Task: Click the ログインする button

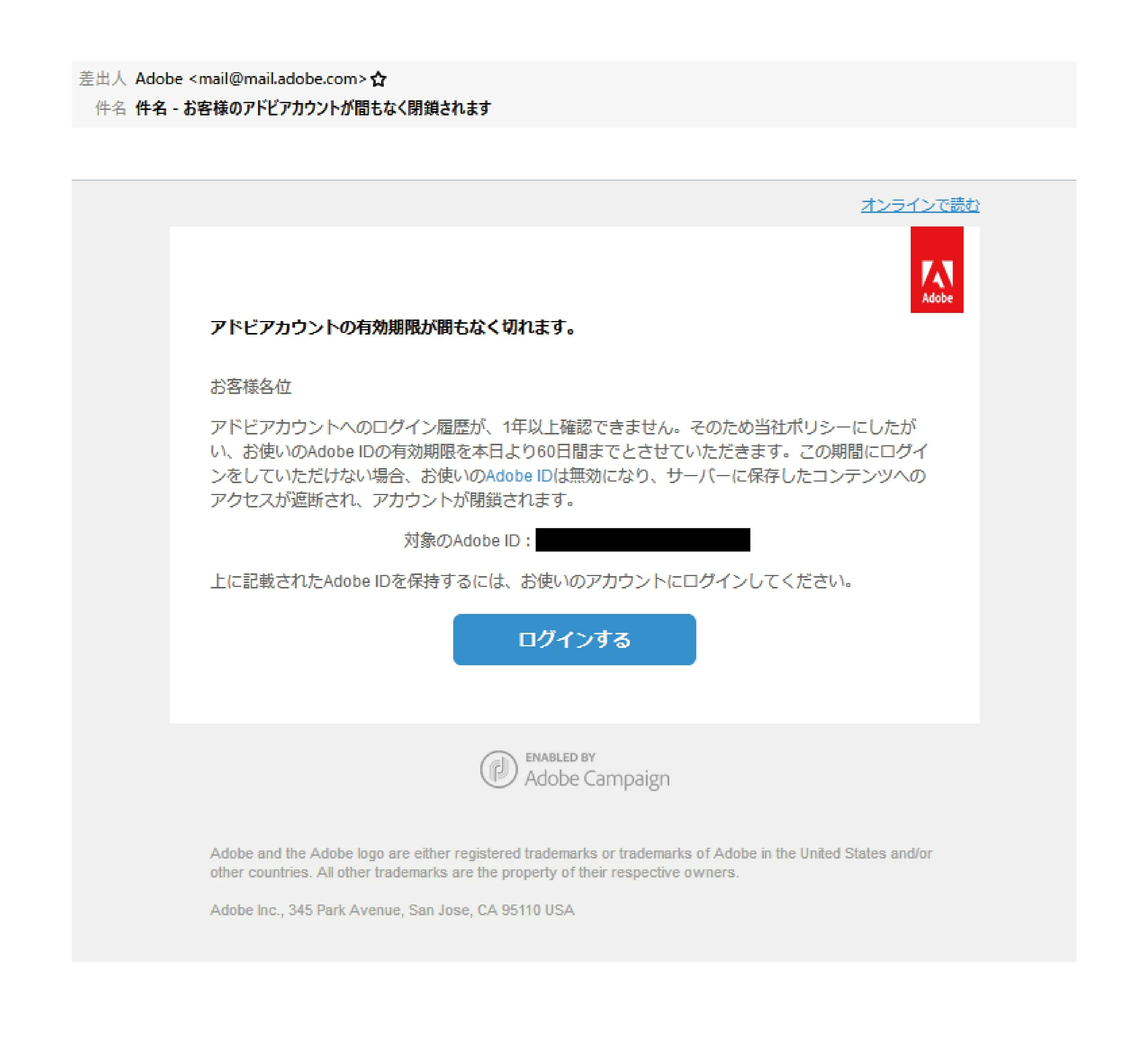Action: click(574, 639)
